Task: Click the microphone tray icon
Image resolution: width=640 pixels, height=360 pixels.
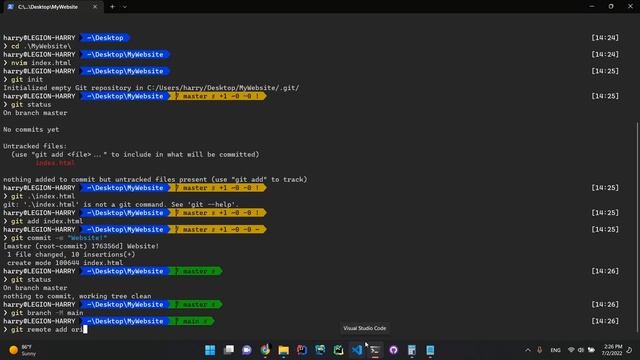Action: [540, 350]
